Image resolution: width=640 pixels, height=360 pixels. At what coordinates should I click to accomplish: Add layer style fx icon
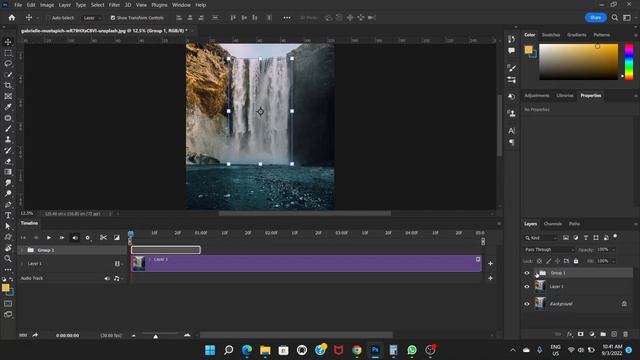569,334
